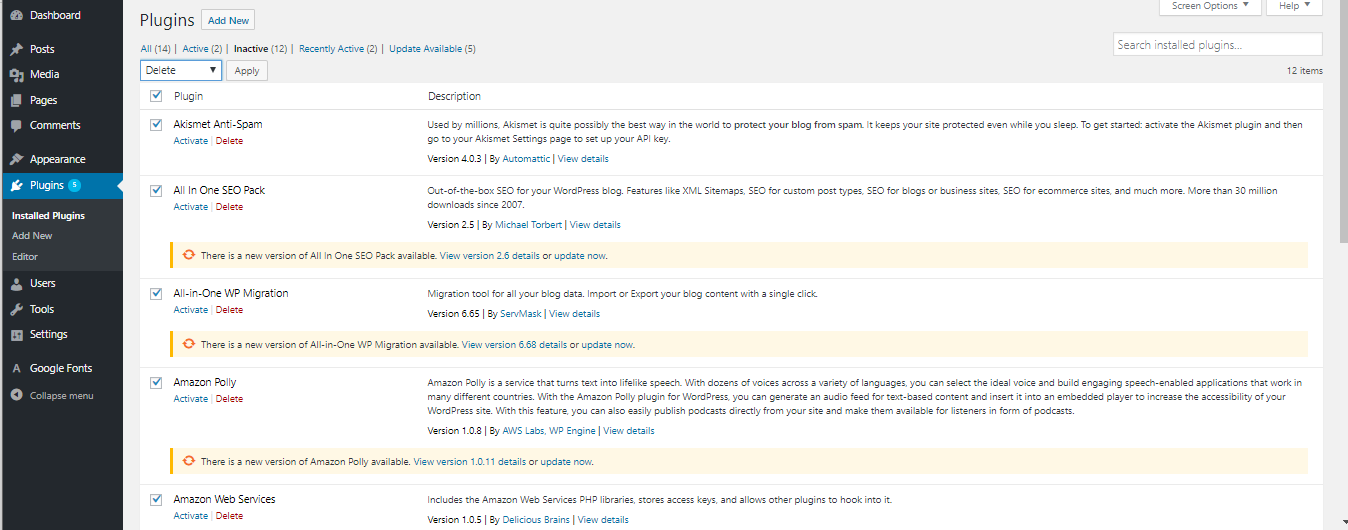Activate the All In One SEO Pack plugin
Viewport: 1348px width, 530px height.
(191, 207)
